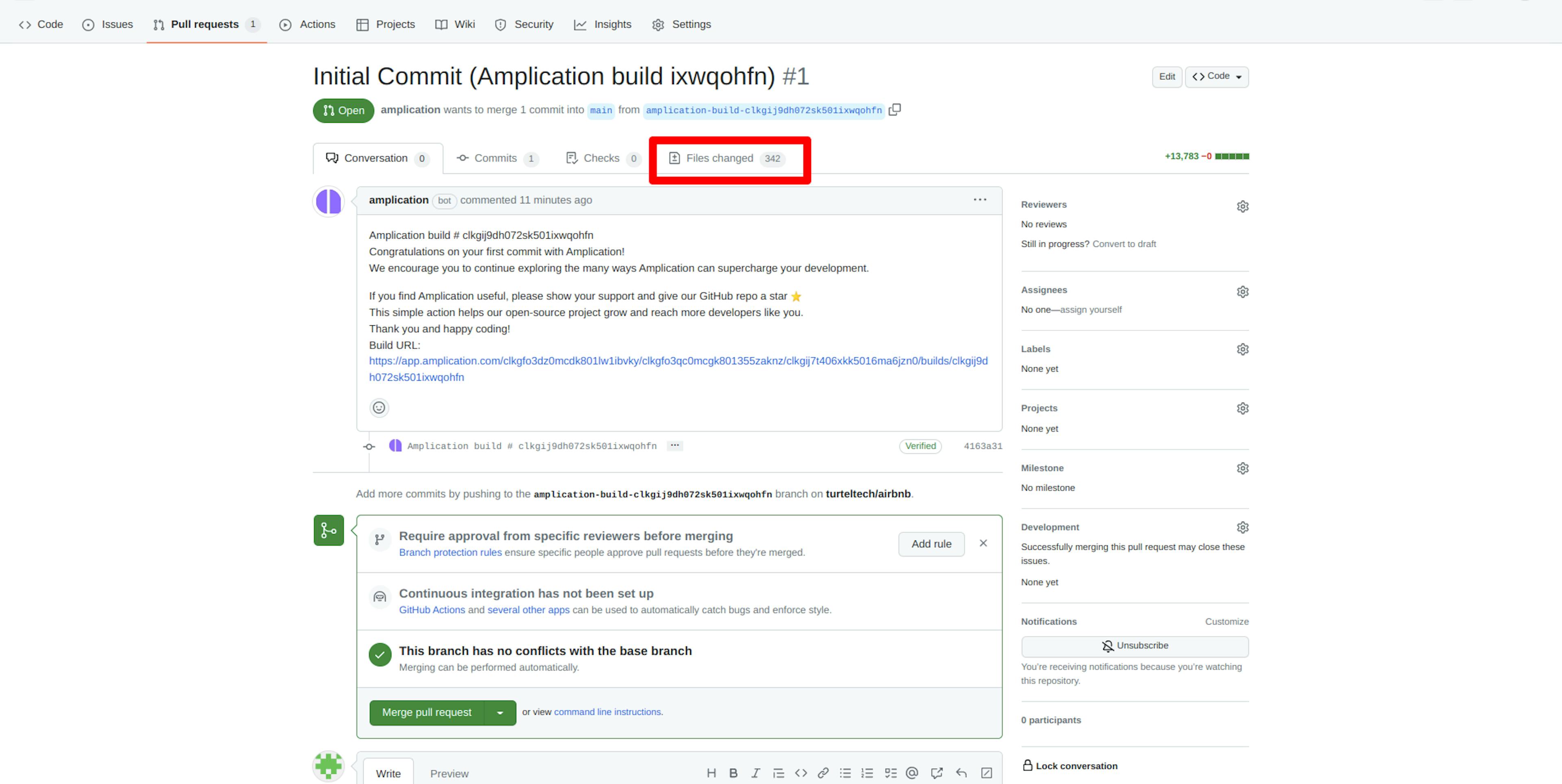The image size is (1562, 784).
Task: Open Branch protection rules link
Action: pos(450,552)
